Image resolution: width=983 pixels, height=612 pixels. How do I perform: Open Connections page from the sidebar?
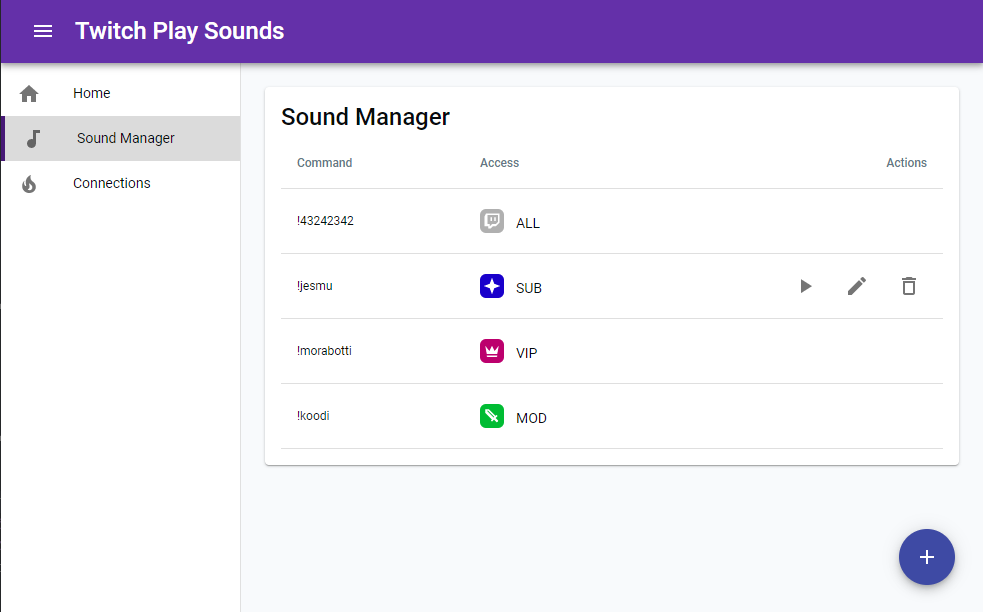point(112,183)
